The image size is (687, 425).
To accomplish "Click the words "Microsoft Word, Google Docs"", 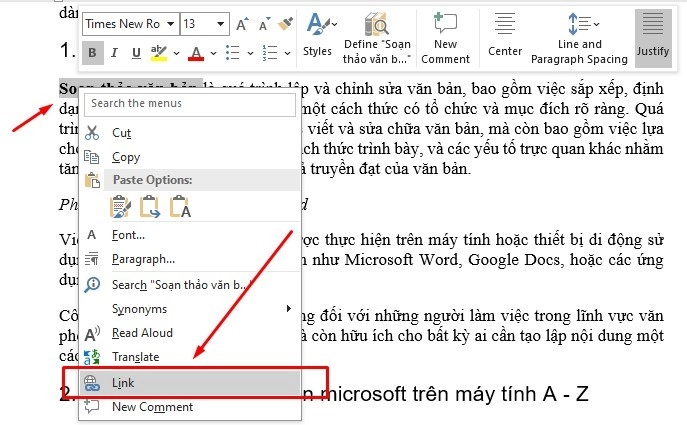I will tap(454, 260).
